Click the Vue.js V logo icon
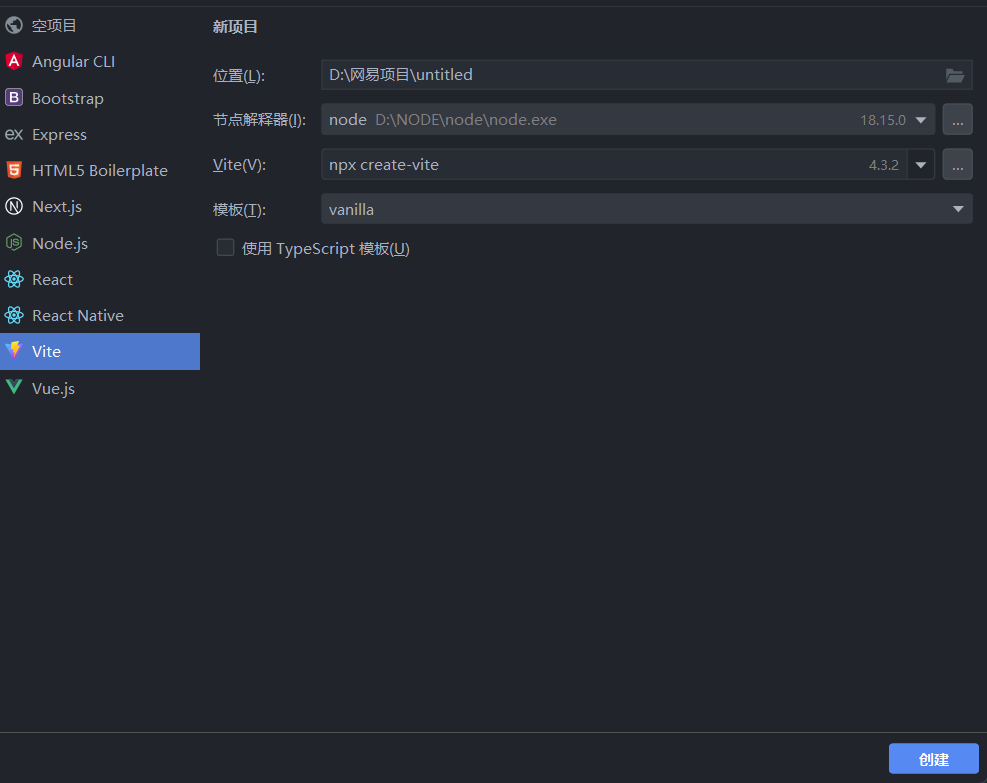 click(x=14, y=387)
